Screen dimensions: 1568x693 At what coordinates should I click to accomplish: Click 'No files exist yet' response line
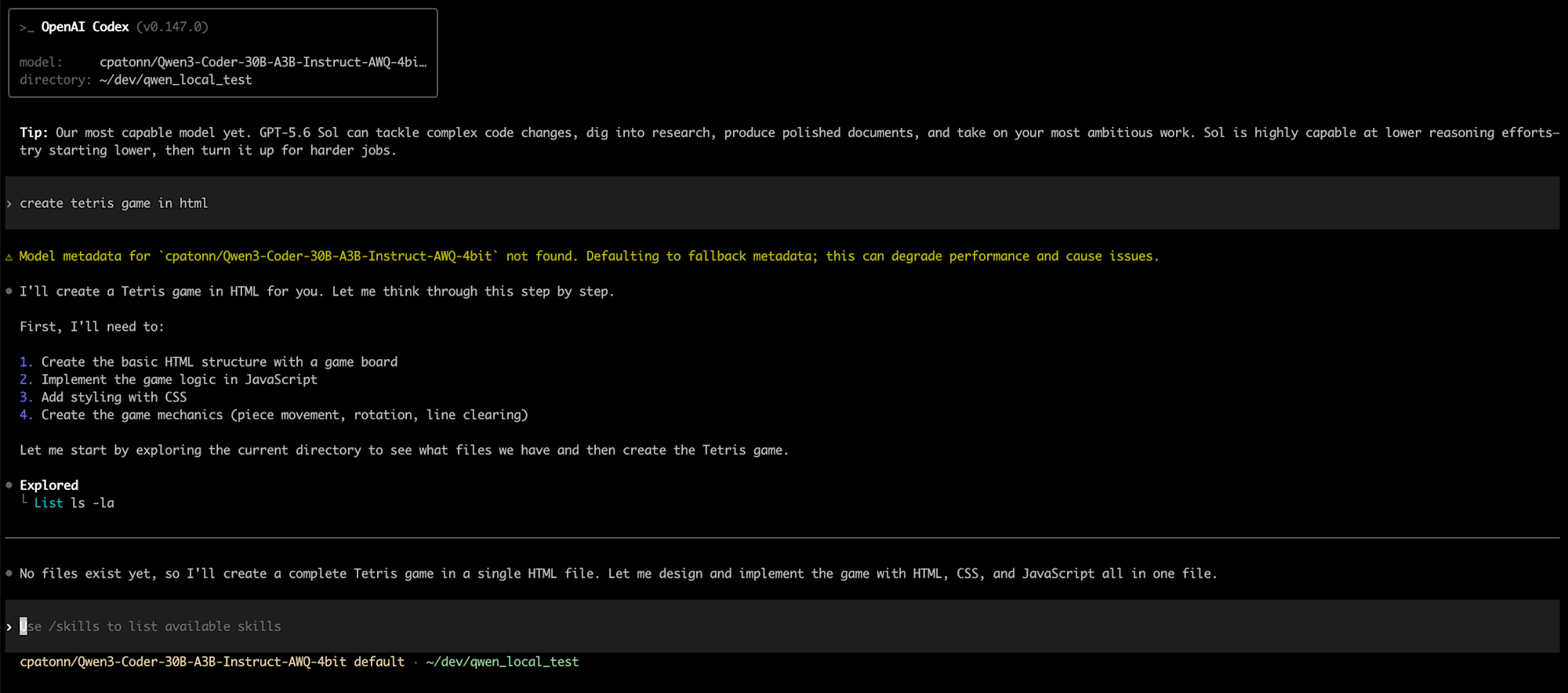619,574
